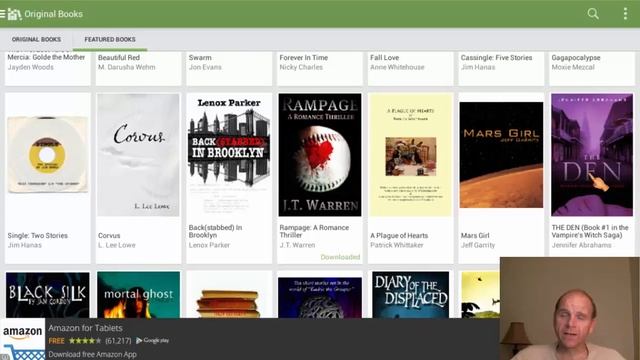Click author name Jon Evans
640x360 pixels.
[x=205, y=67]
